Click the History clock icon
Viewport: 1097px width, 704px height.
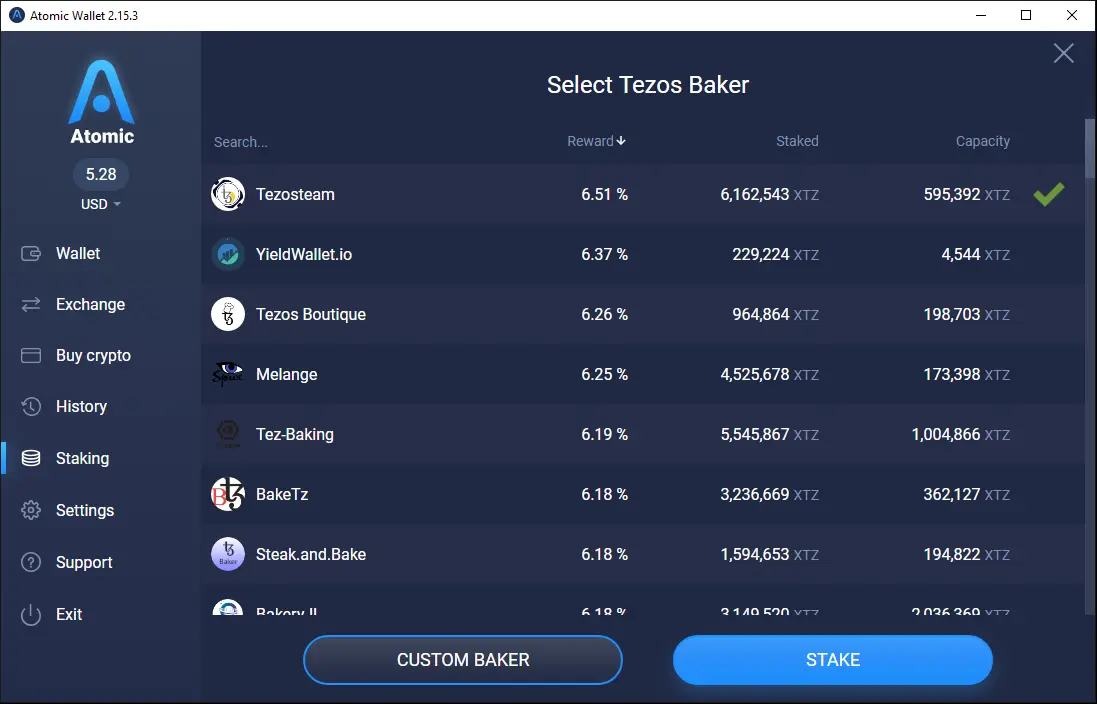tap(31, 407)
